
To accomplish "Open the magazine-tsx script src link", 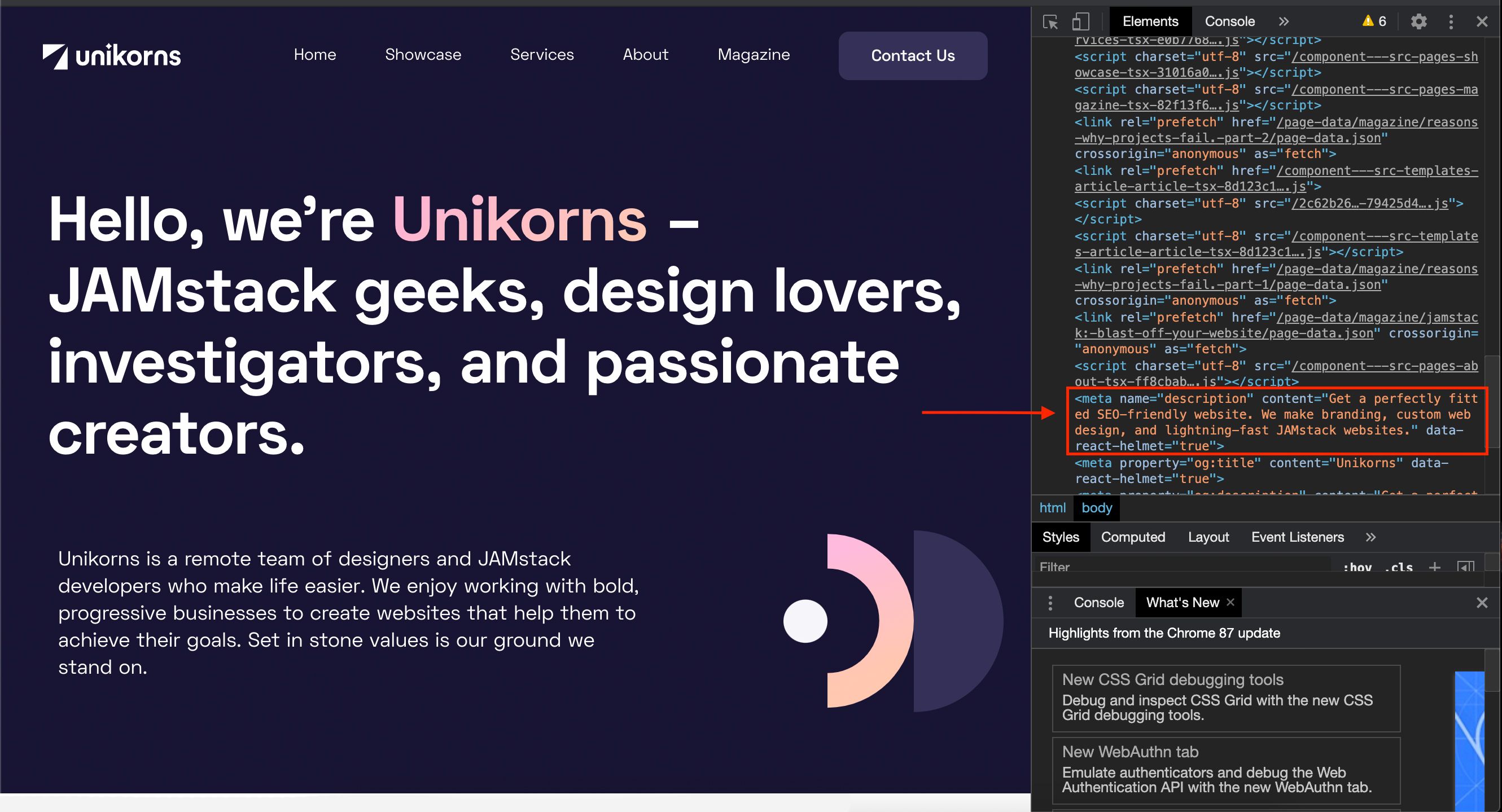I will click(x=1276, y=98).
